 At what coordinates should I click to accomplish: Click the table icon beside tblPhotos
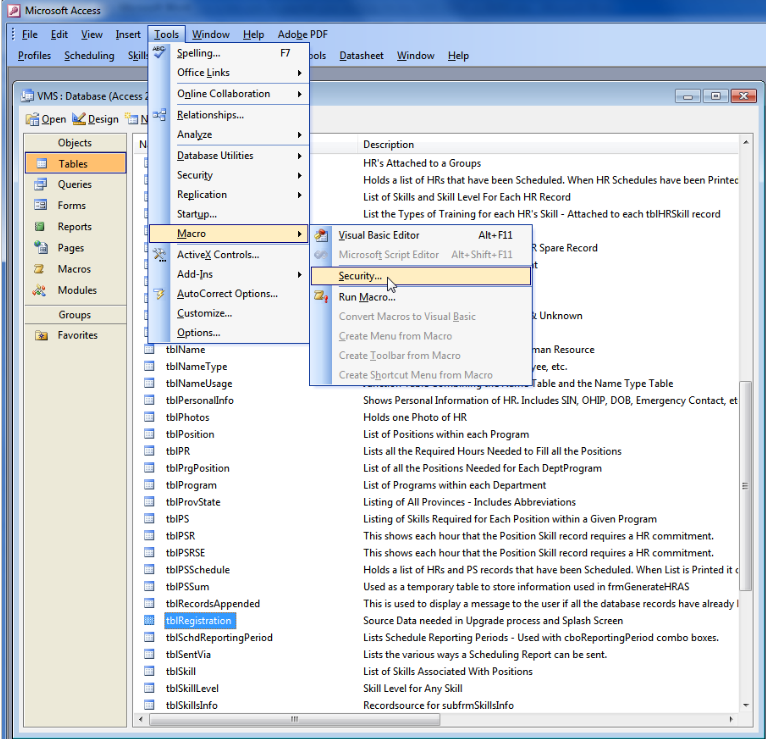(x=149, y=417)
